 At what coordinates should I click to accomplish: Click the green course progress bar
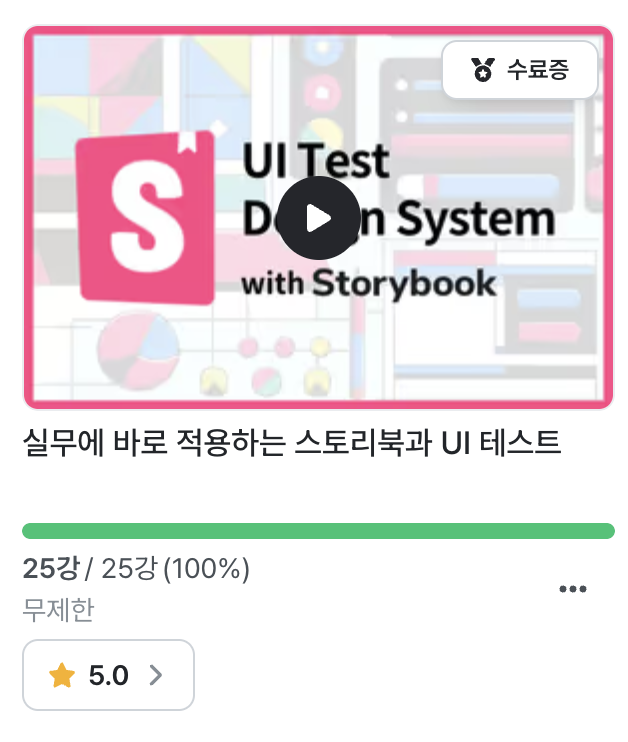[318, 531]
